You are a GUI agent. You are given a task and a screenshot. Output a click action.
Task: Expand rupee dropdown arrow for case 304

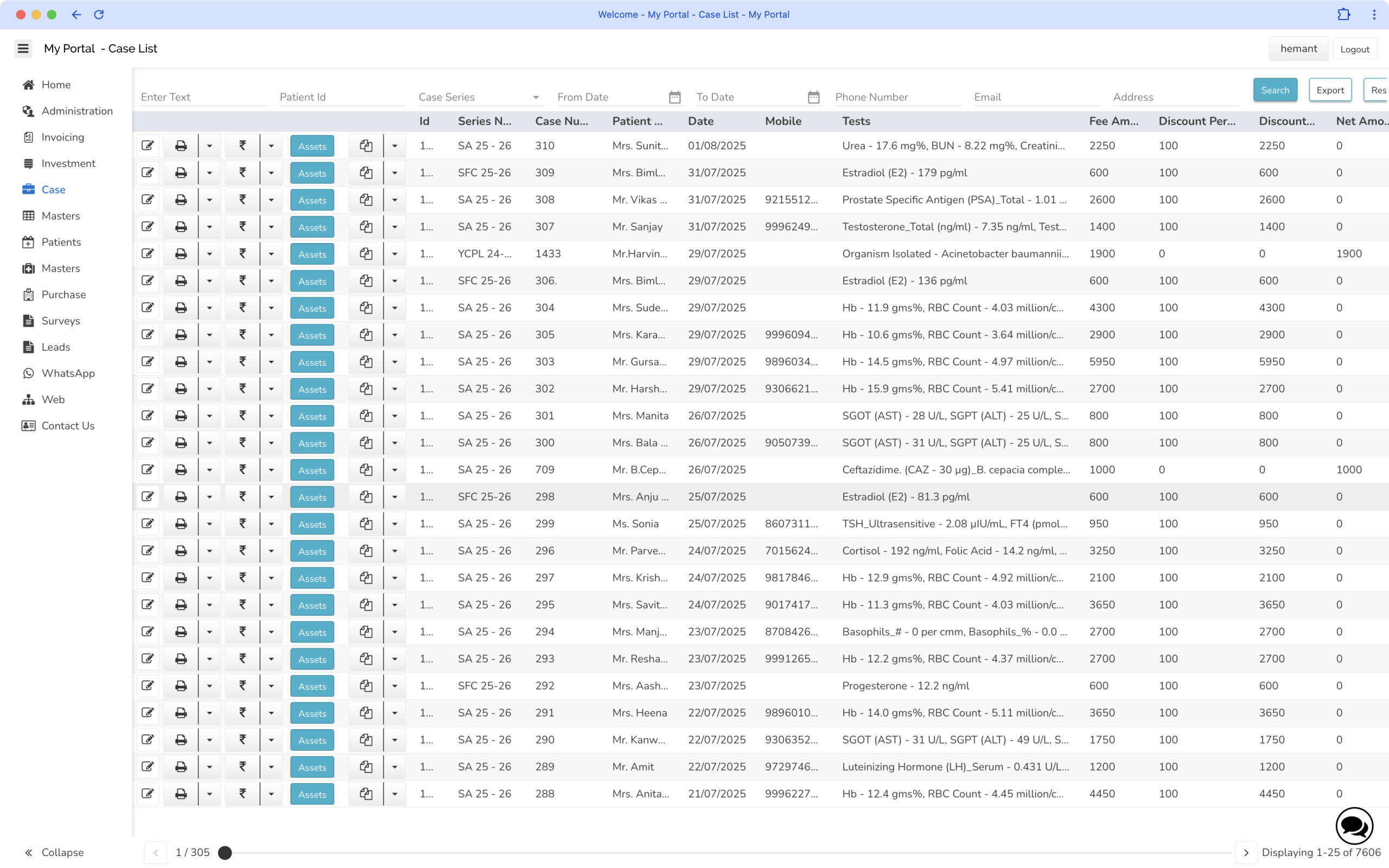coord(271,308)
